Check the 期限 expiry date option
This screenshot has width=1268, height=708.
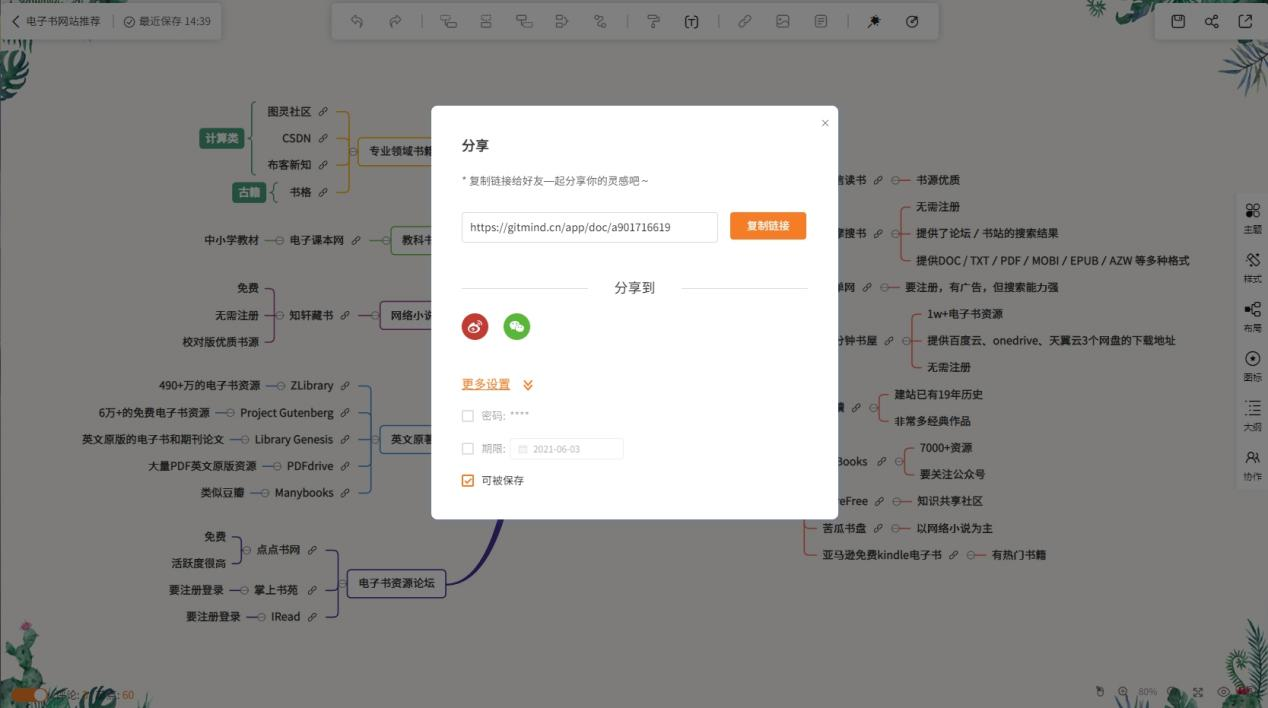coord(467,448)
